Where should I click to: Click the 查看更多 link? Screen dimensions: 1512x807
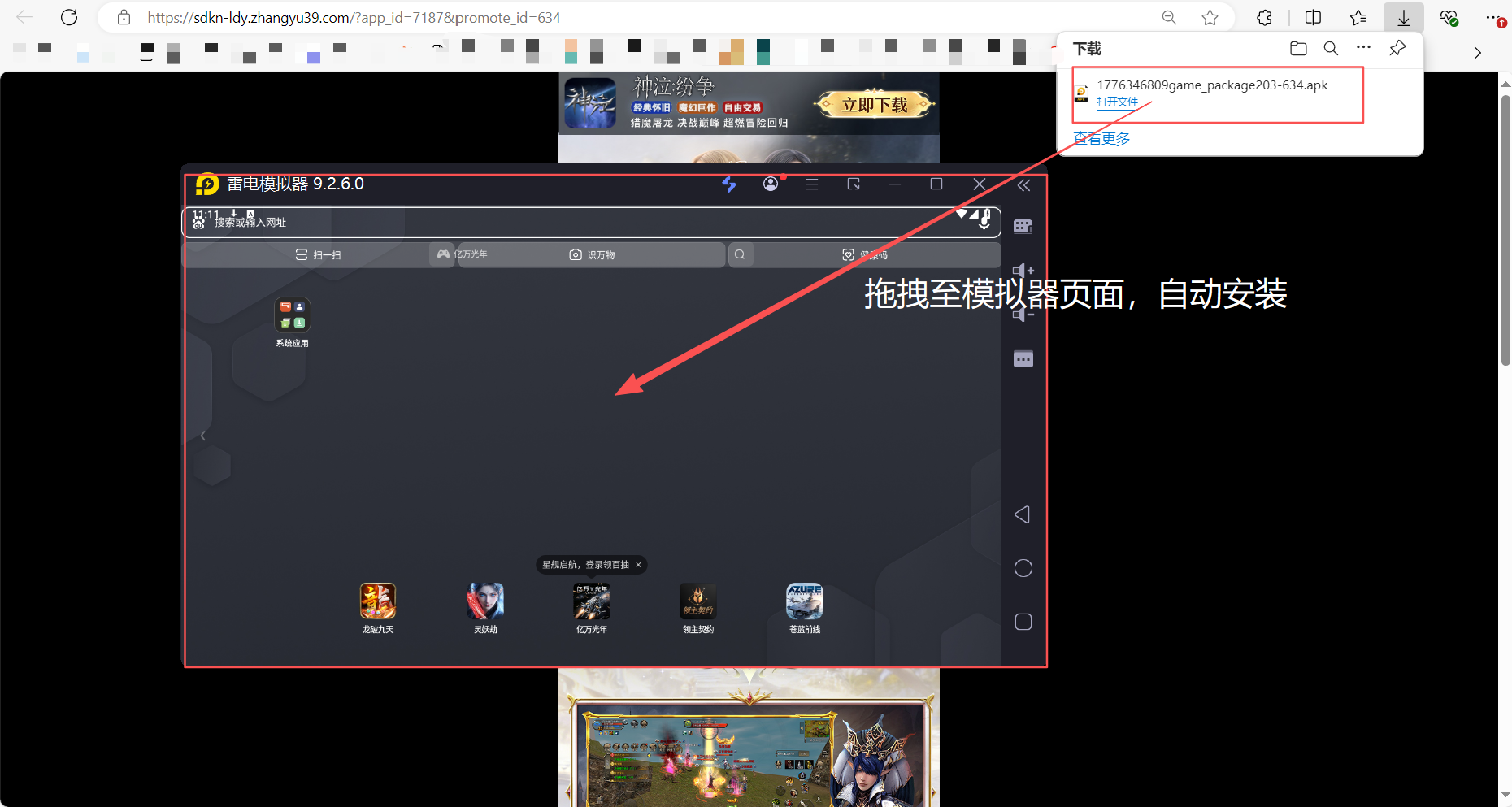[1101, 138]
